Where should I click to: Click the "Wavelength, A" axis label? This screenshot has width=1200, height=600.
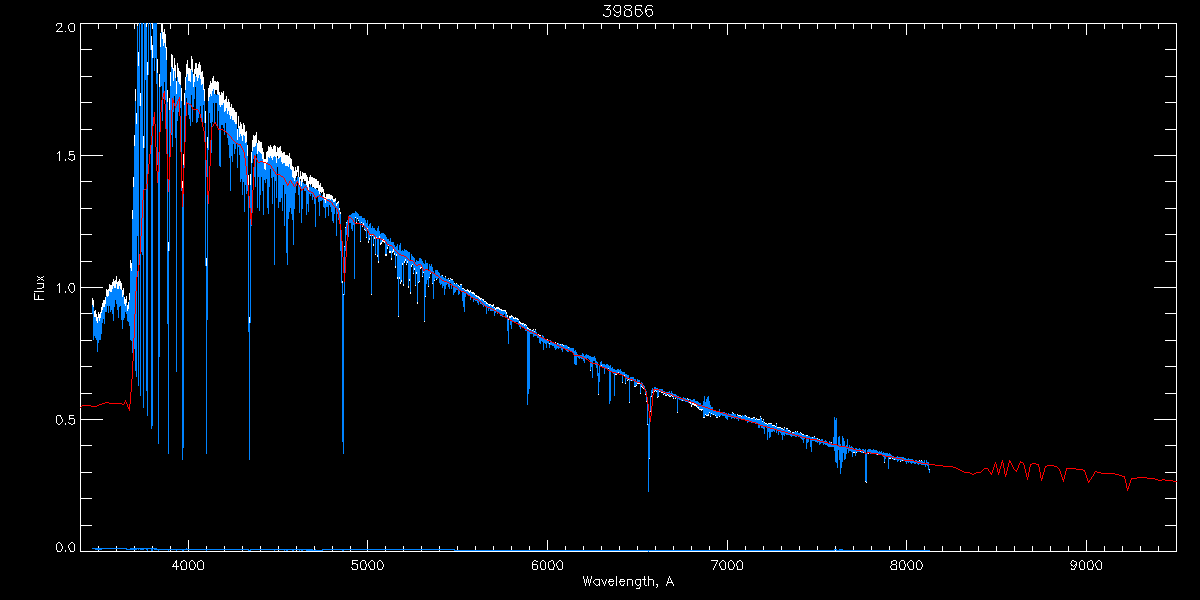(628, 581)
